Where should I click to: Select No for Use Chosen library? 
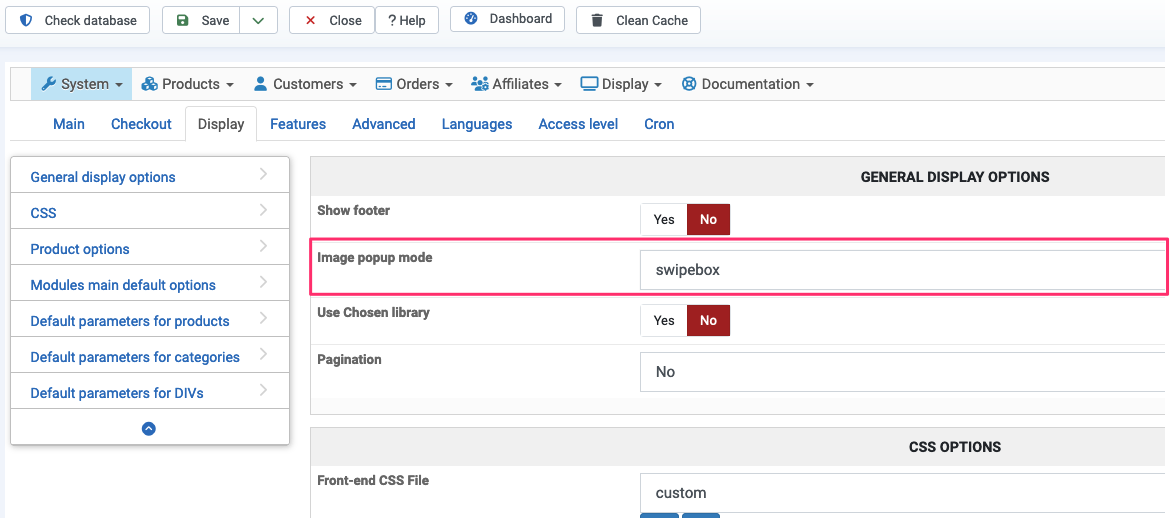click(708, 321)
